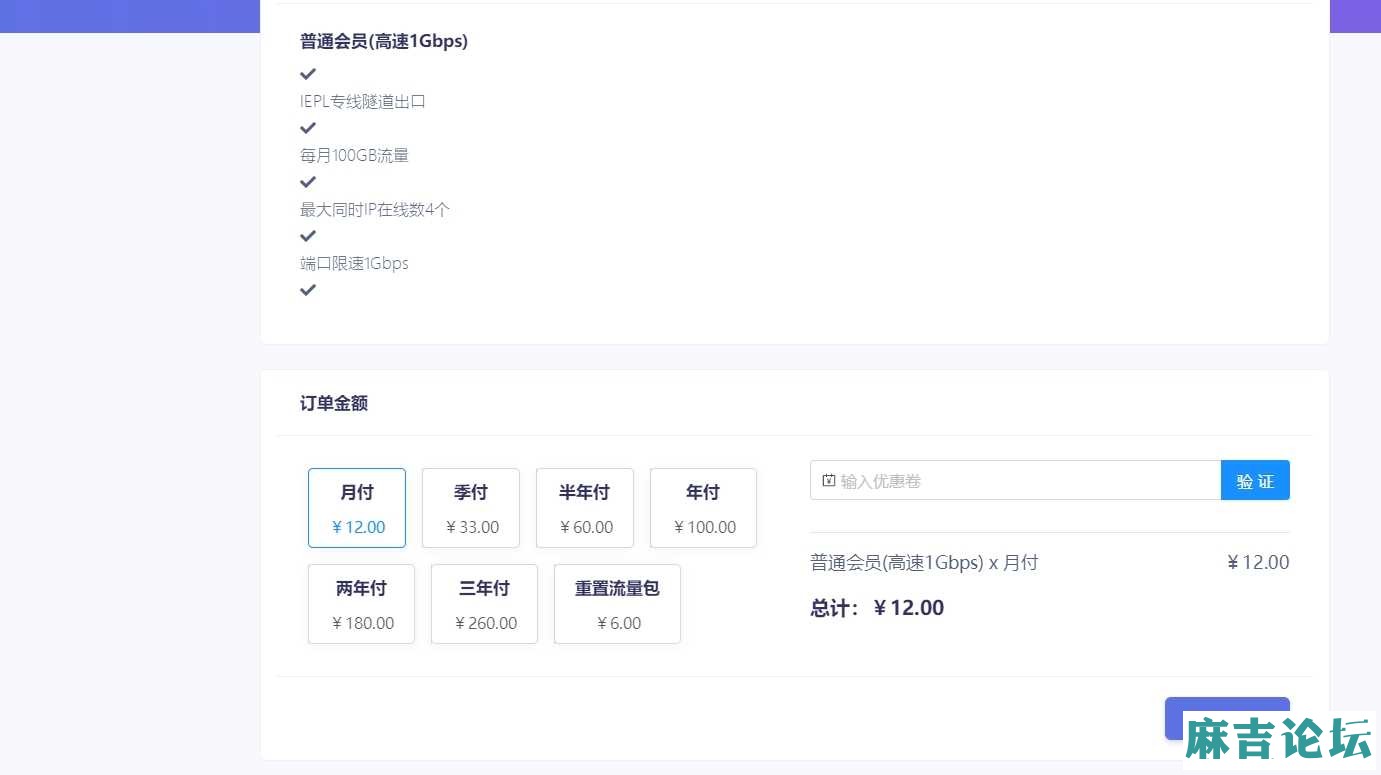This screenshot has height=775, width=1381.
Task: Click the 订单金额 section heading
Action: pos(334,403)
